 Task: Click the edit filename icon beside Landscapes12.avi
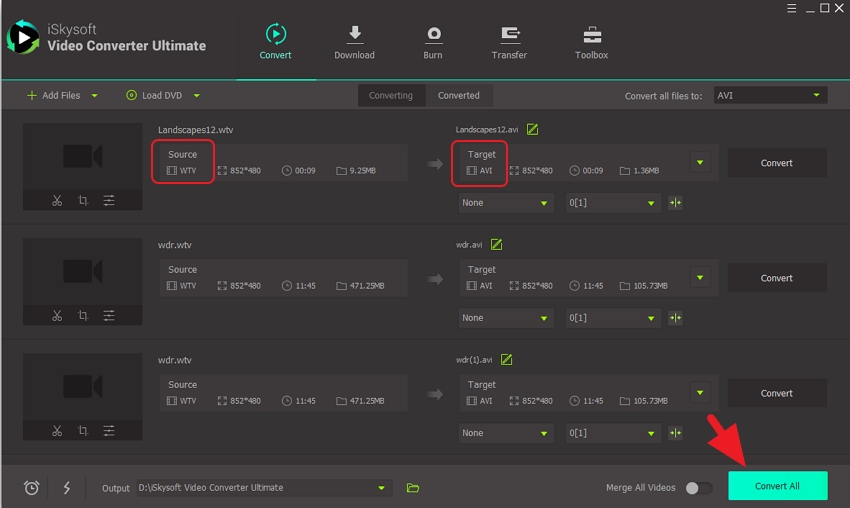[x=533, y=129]
